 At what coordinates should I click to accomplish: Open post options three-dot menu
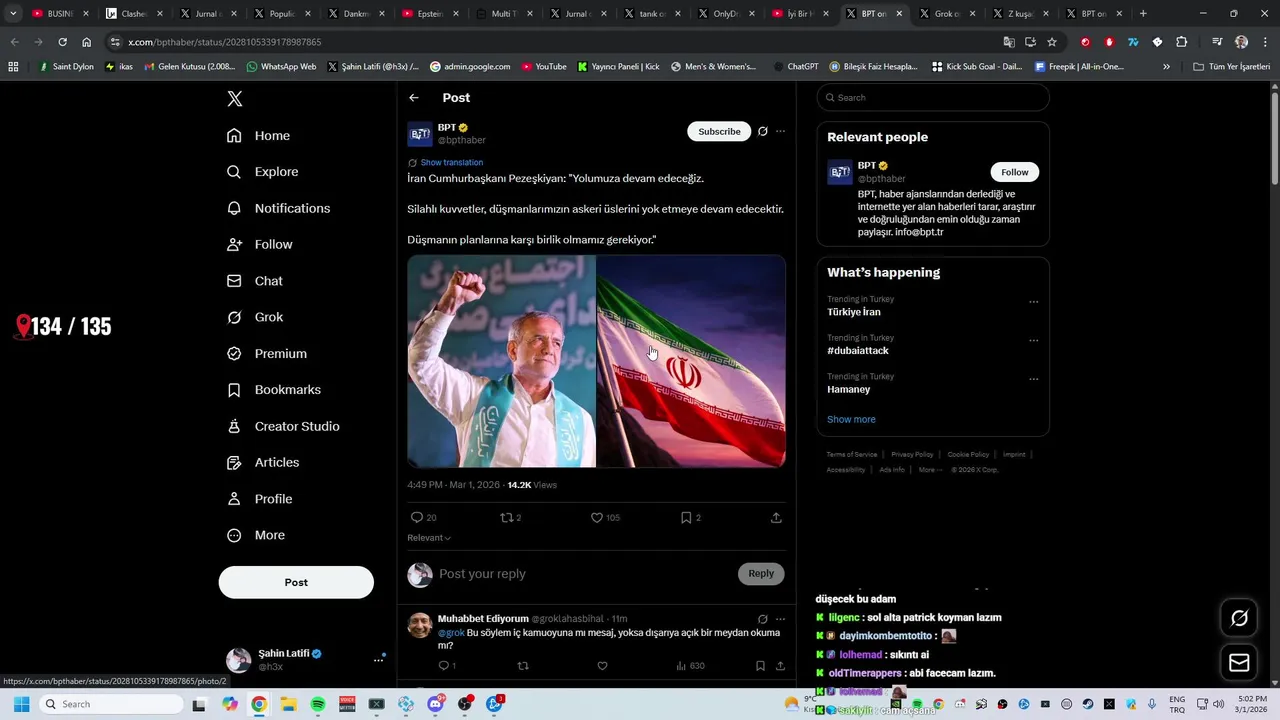[x=781, y=131]
